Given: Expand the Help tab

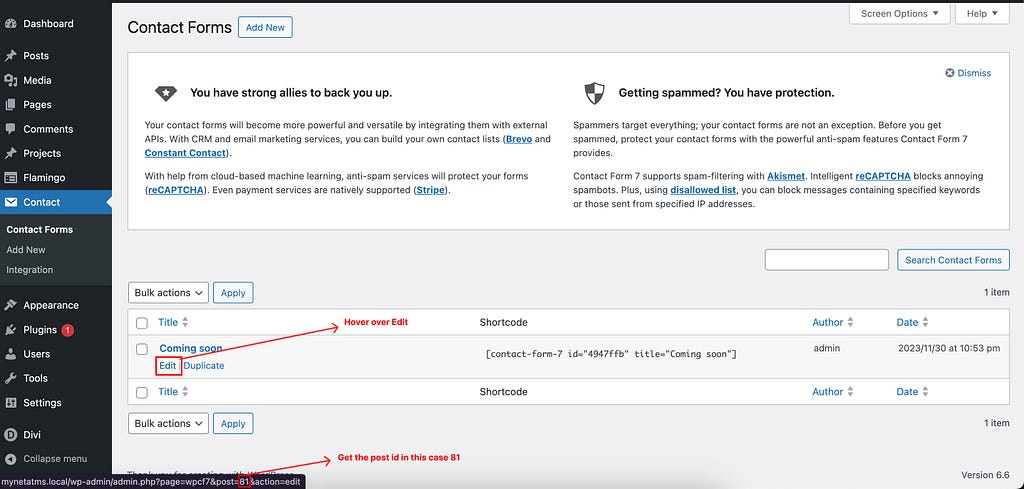Looking at the screenshot, I should [982, 13].
